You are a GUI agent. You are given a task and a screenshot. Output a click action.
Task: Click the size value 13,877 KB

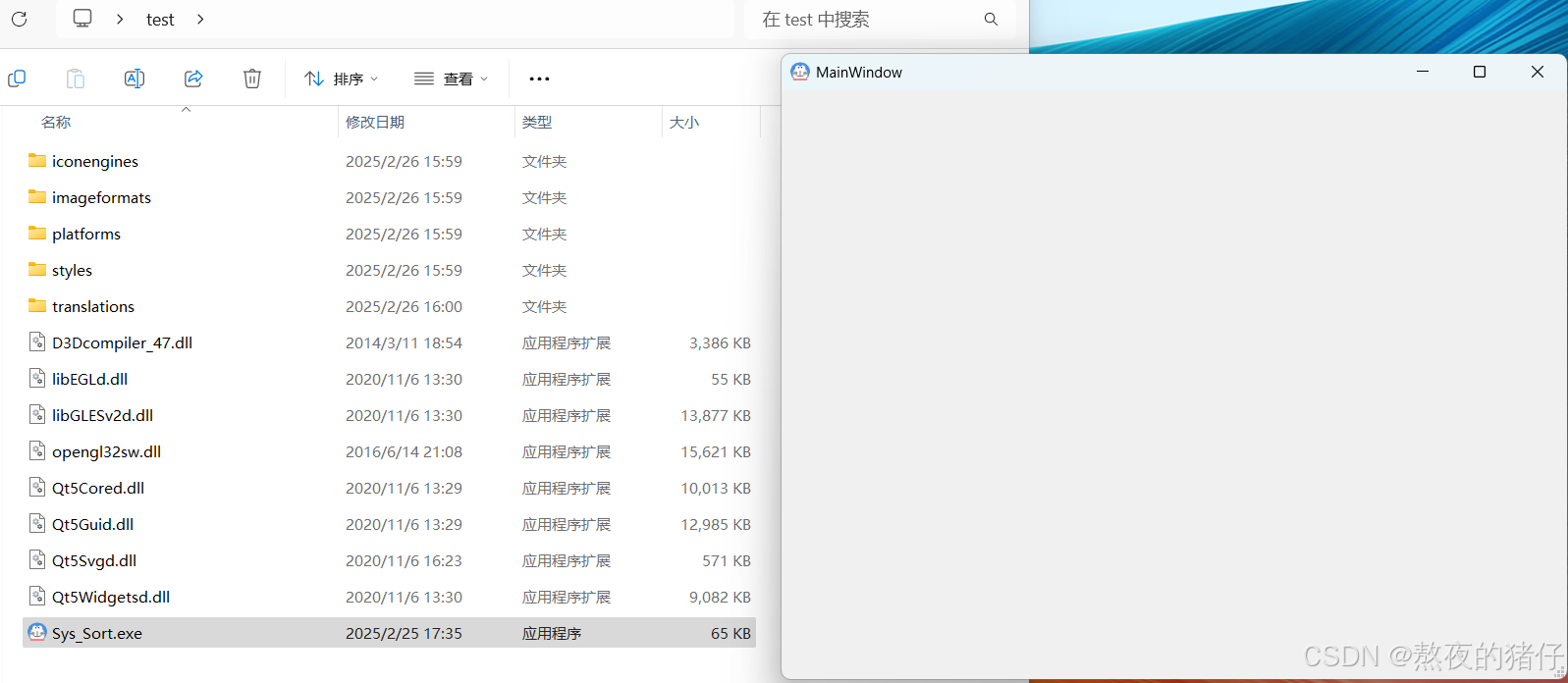pos(716,415)
